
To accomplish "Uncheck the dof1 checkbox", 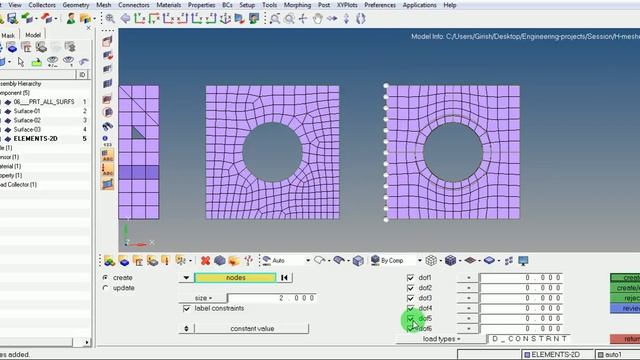I will click(411, 278).
